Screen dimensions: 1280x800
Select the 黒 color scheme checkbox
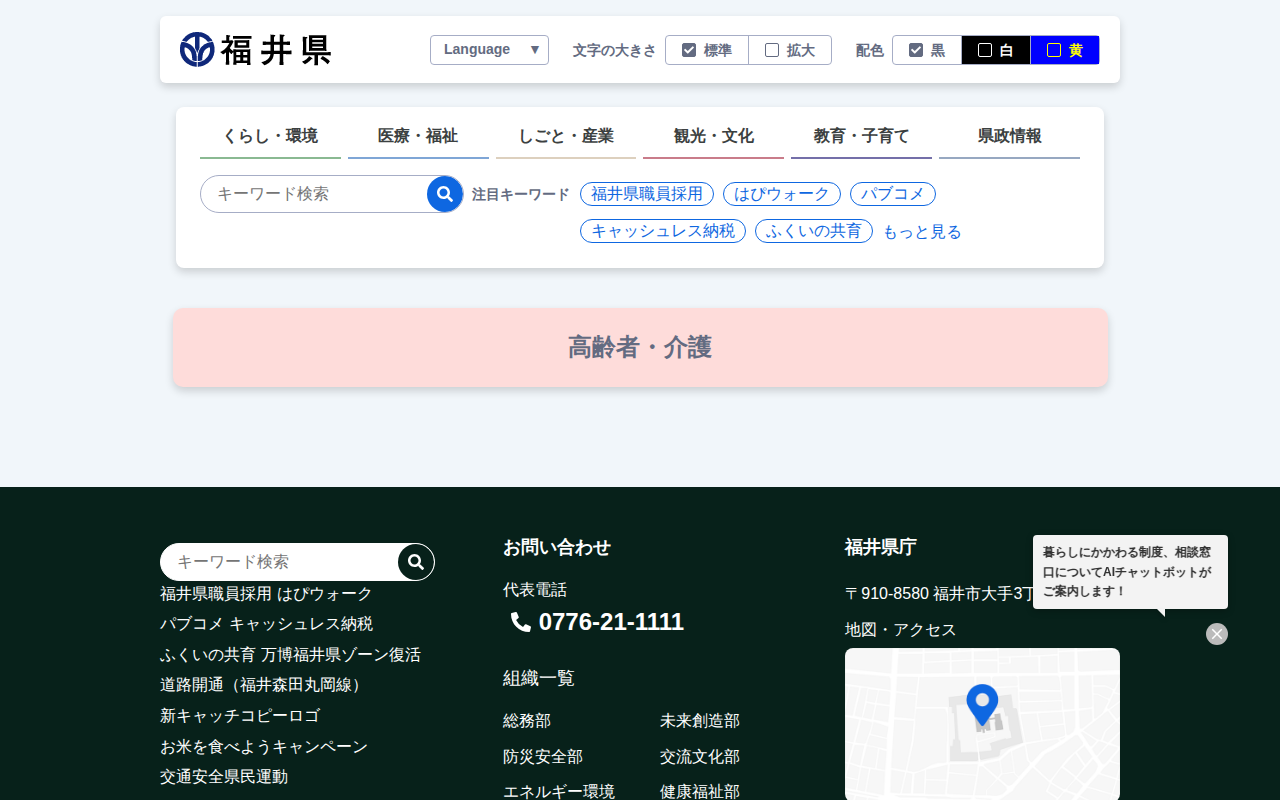(916, 50)
